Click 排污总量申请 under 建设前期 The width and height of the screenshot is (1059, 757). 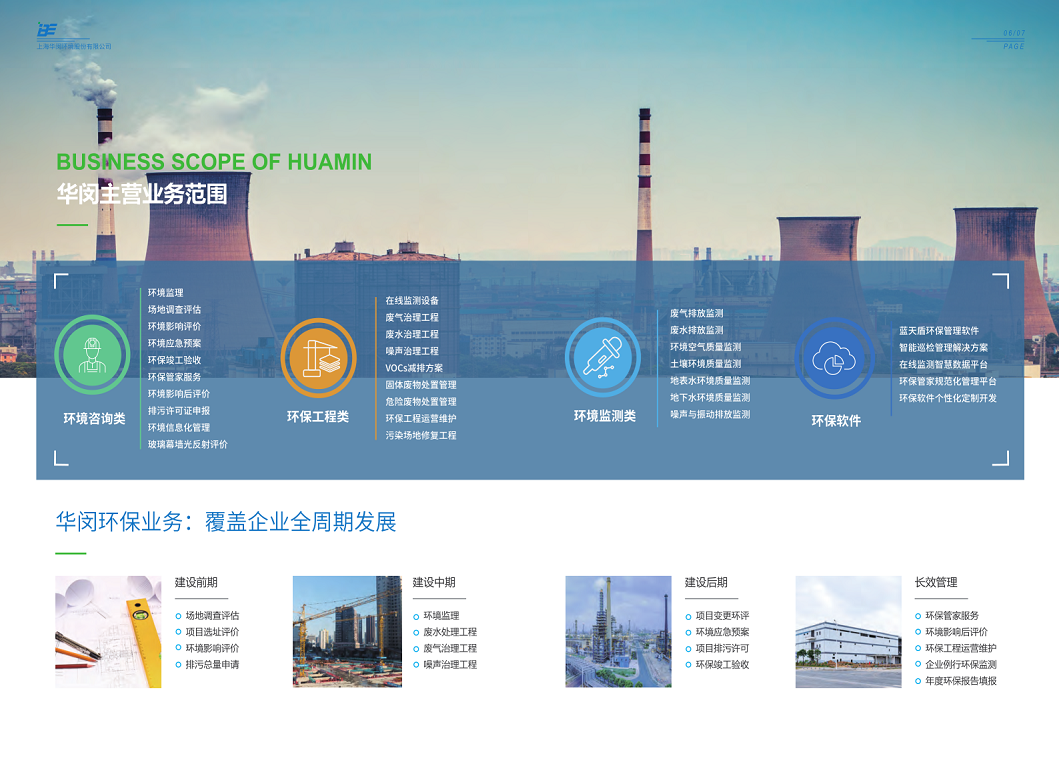(212, 664)
